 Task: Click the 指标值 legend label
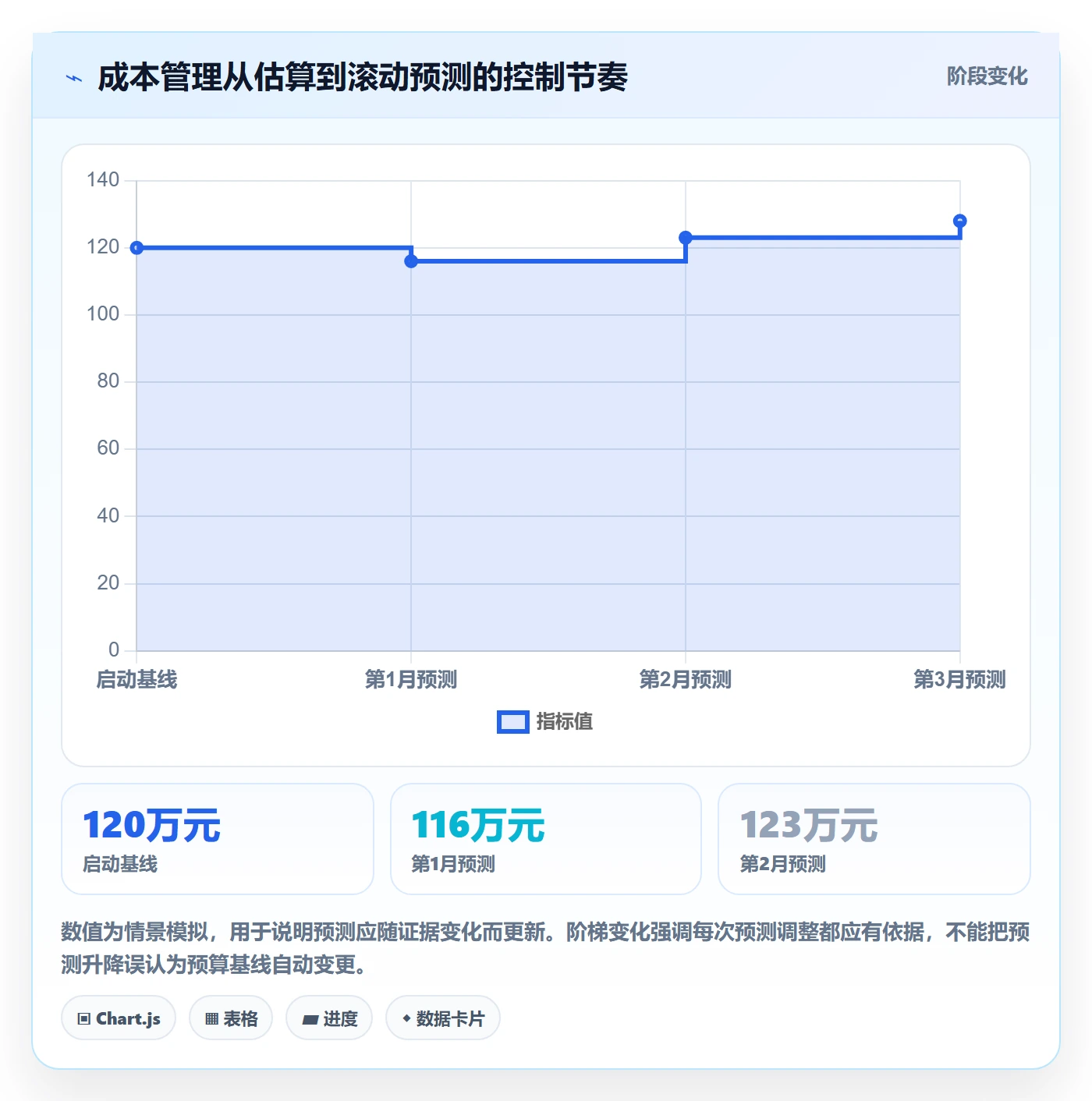(x=564, y=722)
